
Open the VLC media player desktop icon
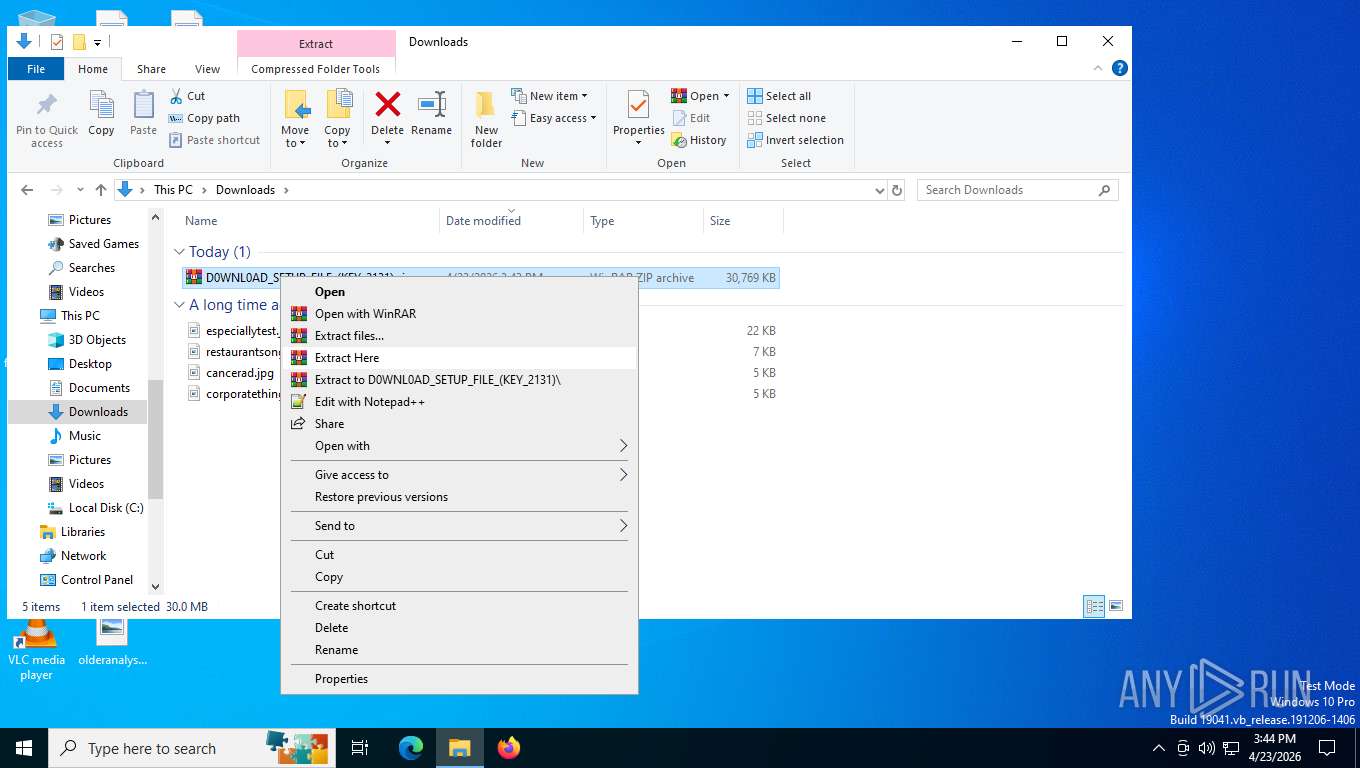point(36,650)
